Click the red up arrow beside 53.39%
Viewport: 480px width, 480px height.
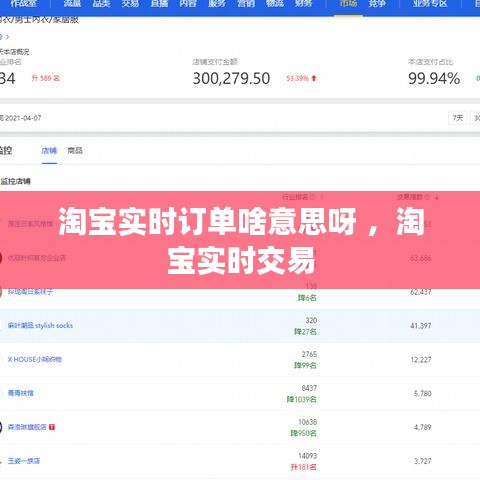coord(314,78)
